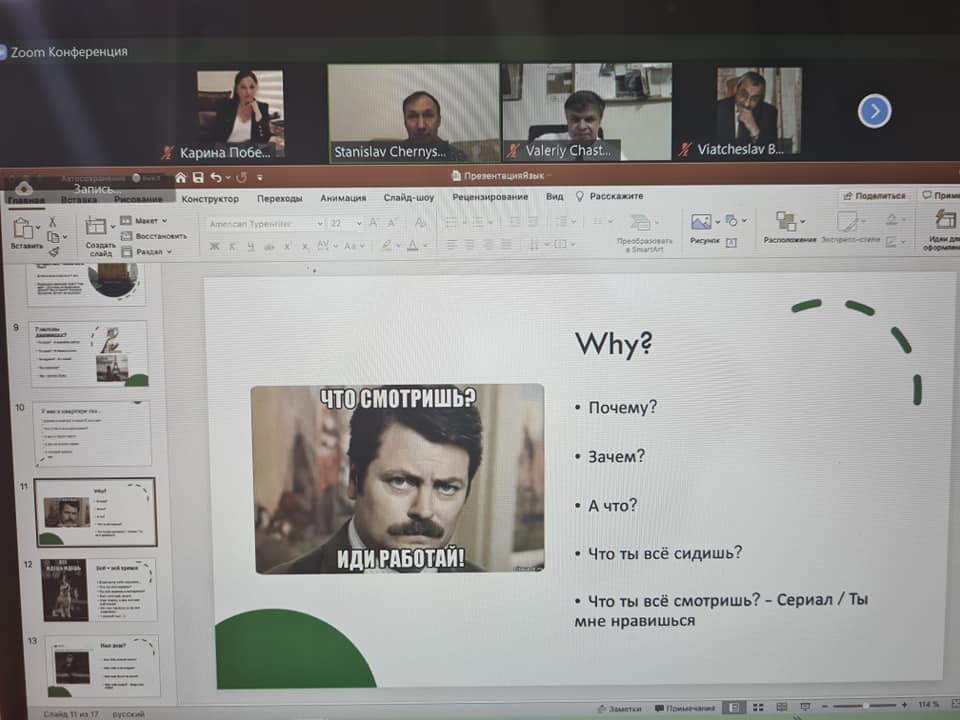Click the Copy icon in the ribbon

[x=53, y=237]
